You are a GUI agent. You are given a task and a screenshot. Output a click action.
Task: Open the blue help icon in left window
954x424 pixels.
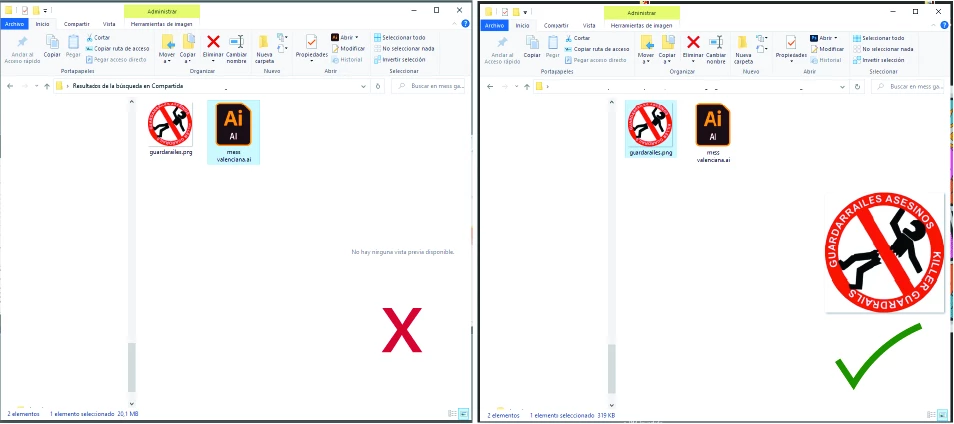465,24
